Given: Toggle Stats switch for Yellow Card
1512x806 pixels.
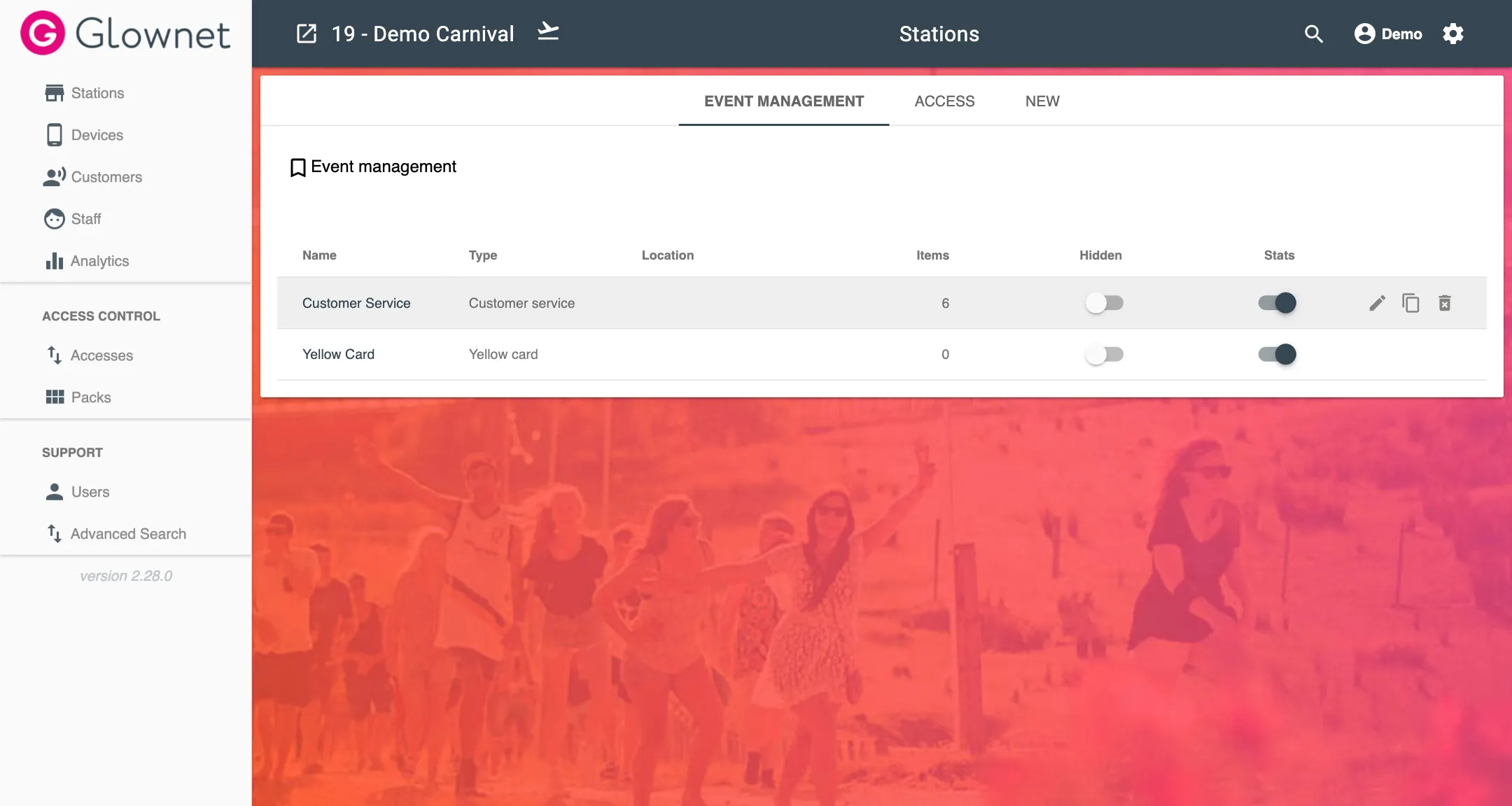Looking at the screenshot, I should [1277, 354].
